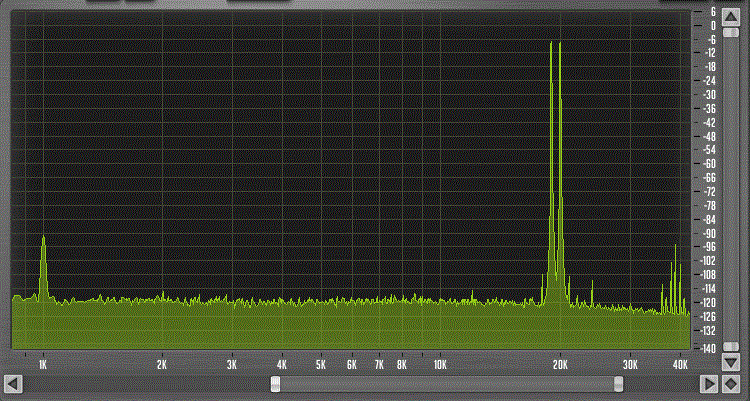Click the horizontal scroll left arrow
Image resolution: width=750 pixels, height=401 pixels.
(13, 384)
